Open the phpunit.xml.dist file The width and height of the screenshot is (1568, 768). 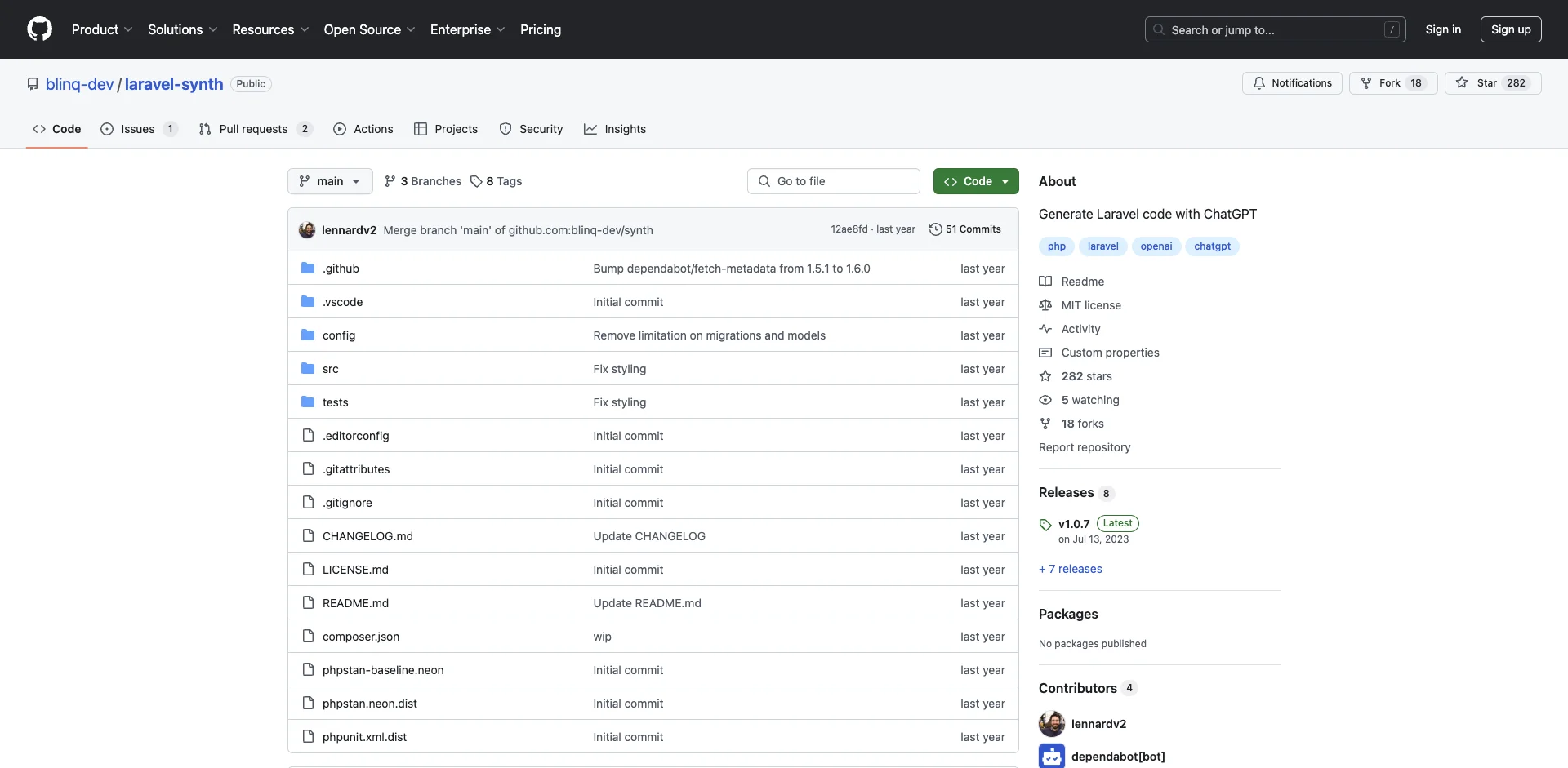364,737
